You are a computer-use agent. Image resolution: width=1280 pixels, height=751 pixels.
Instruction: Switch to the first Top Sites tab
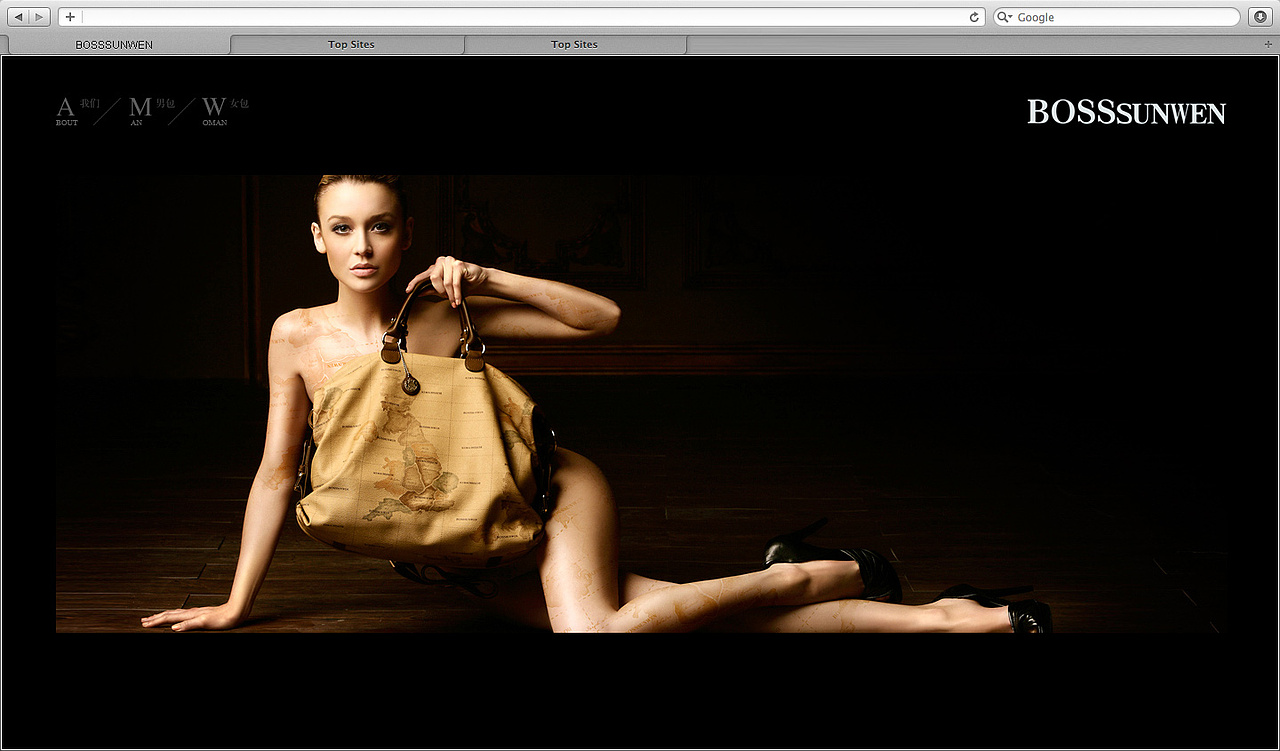tap(348, 44)
